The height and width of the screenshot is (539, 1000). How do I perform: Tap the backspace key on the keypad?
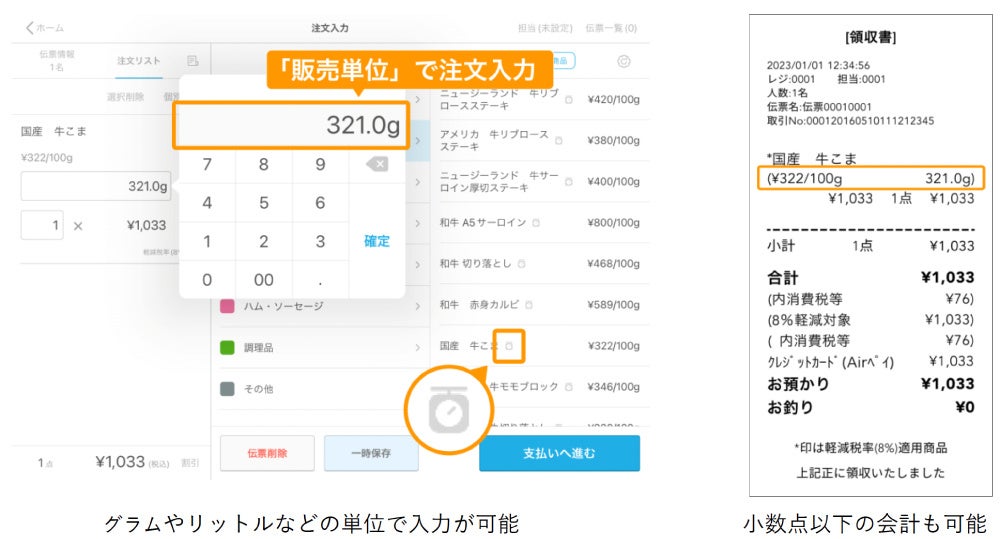pyautogui.click(x=377, y=165)
